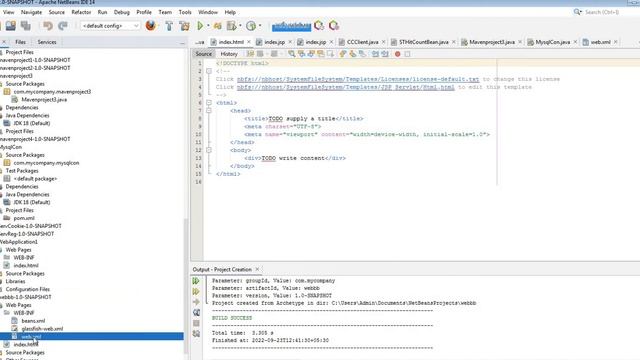
Task: Close the index.html editor tab
Action: pos(249,42)
